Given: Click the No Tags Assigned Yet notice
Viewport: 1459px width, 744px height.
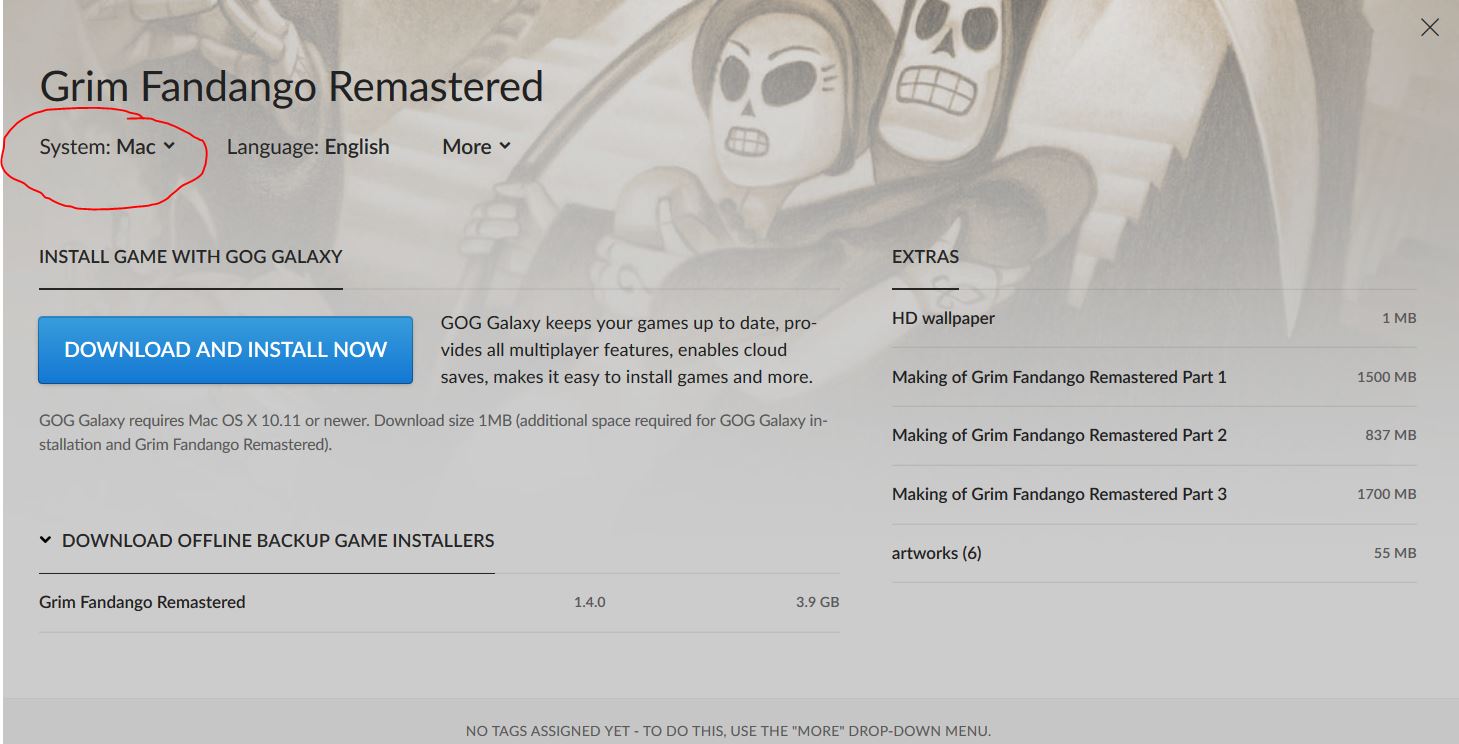Looking at the screenshot, I should (x=728, y=731).
